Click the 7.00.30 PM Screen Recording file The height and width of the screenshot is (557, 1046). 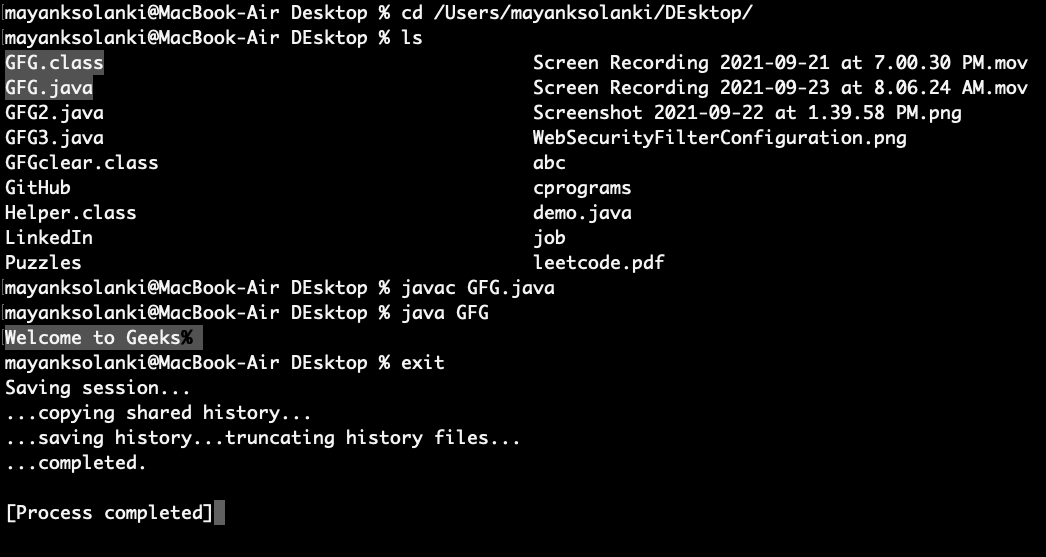(780, 63)
